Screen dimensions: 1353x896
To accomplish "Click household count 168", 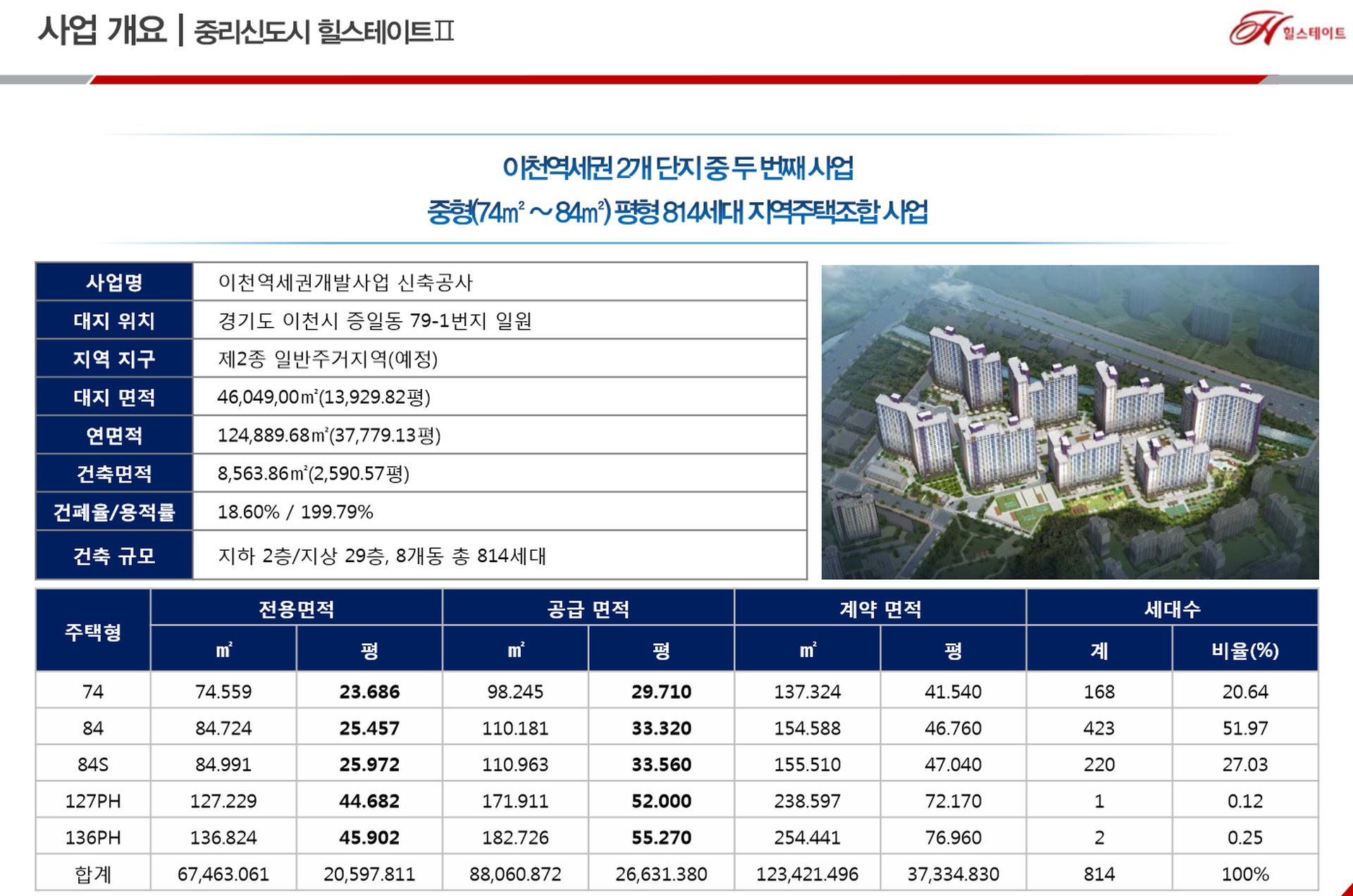I will click(1099, 692).
